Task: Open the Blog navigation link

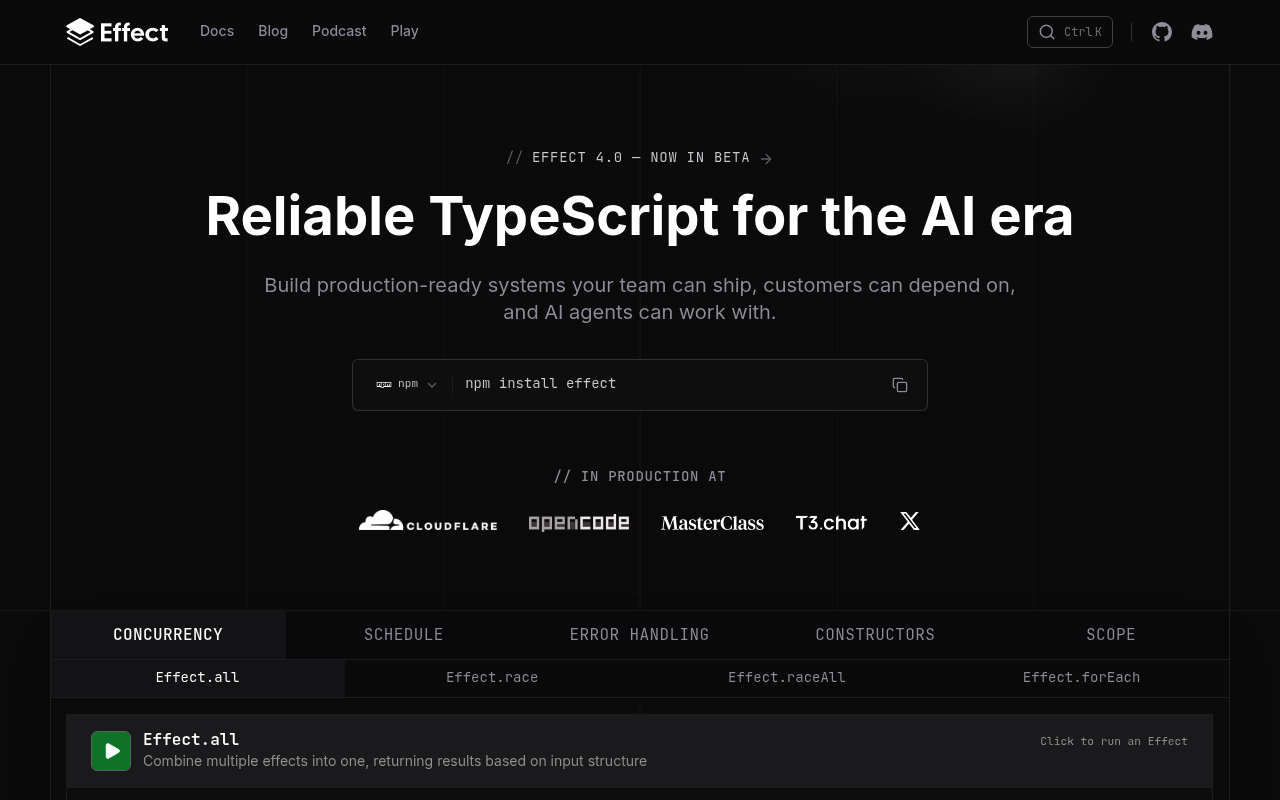Action: tap(273, 31)
